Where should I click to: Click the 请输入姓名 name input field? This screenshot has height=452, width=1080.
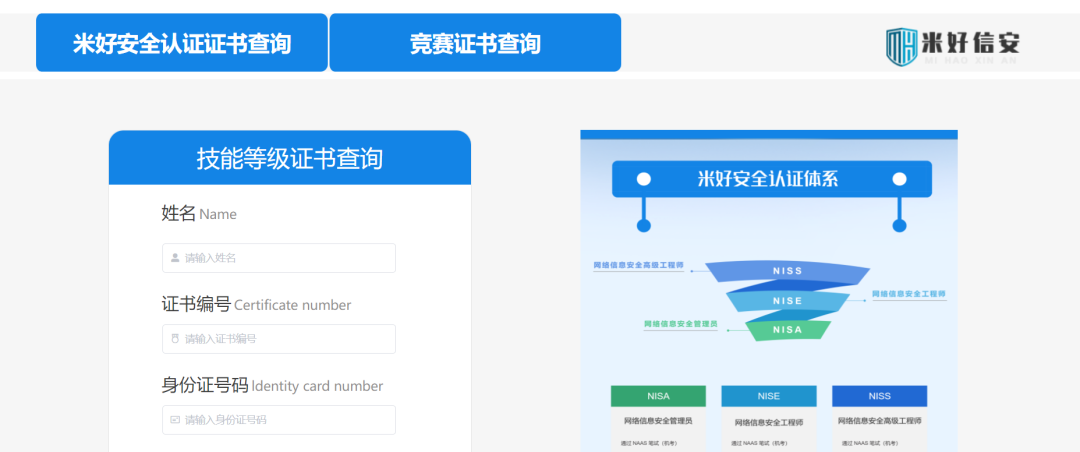pyautogui.click(x=279, y=258)
